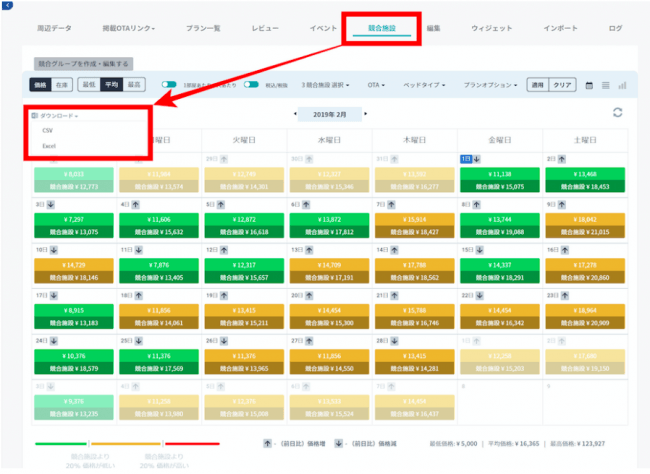Collapse the ダウンロード dropdown
Screen dimensions: 650x474
pos(55,116)
